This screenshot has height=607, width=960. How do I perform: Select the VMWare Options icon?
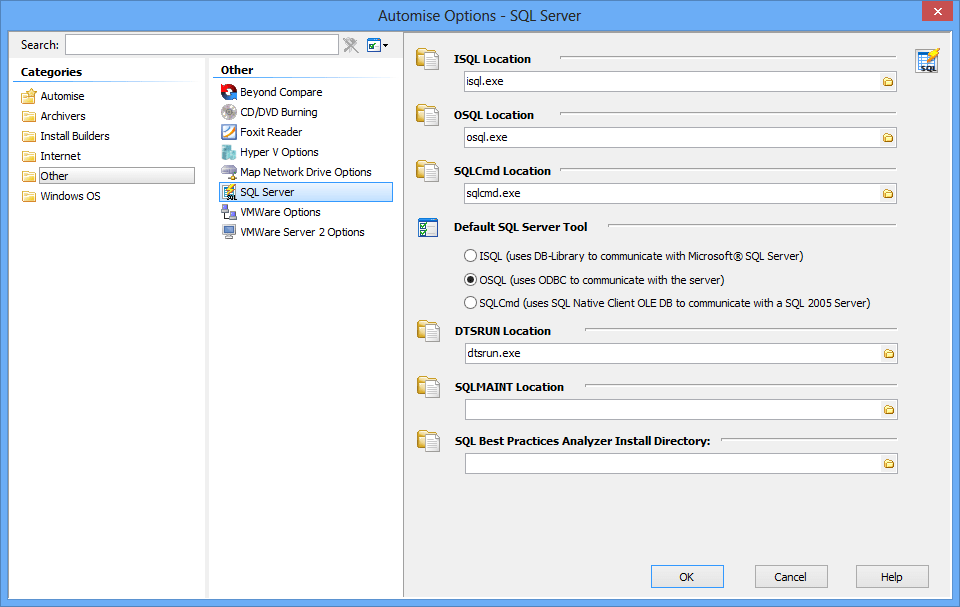[x=229, y=212]
